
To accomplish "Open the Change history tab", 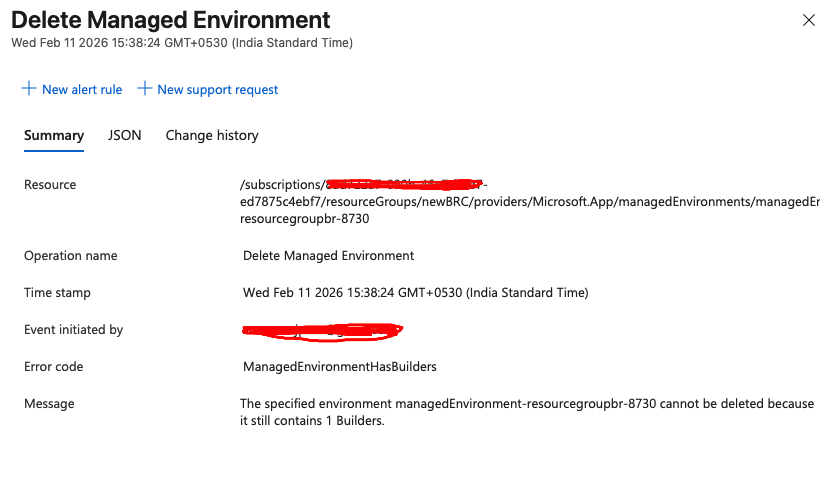I will [212, 136].
